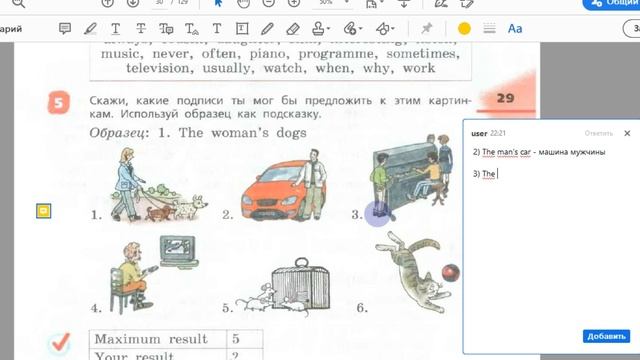Click the stamp tool icon
640x360 pixels.
click(x=318, y=29)
